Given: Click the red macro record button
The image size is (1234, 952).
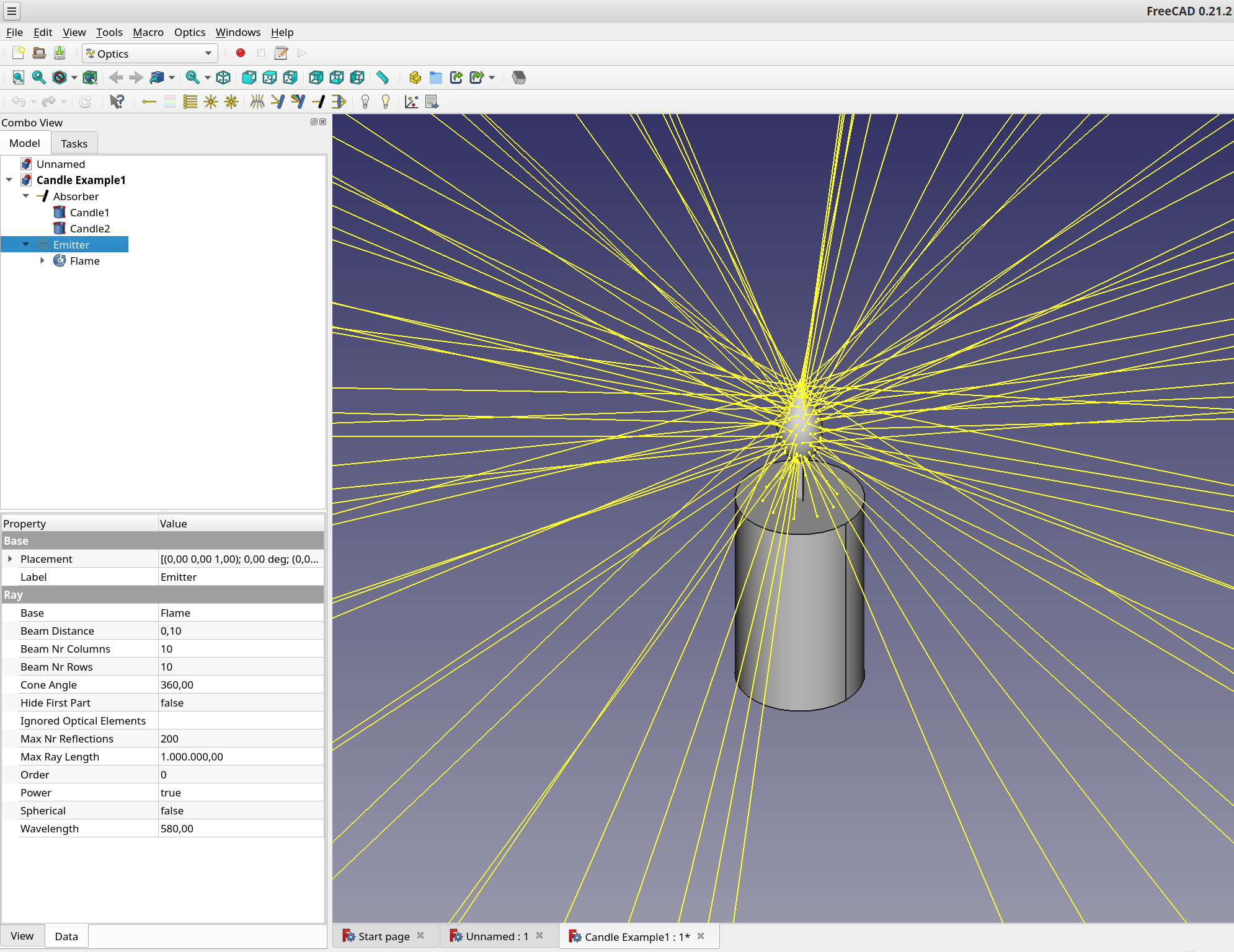Looking at the screenshot, I should click(x=241, y=53).
